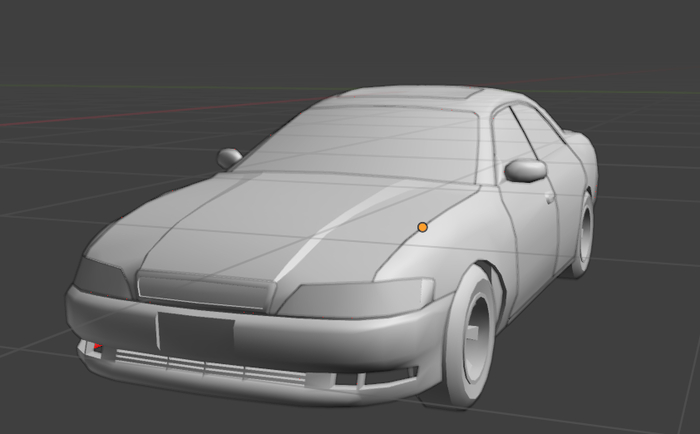
Task: Select the headlight above the front wheel side
Action: pyautogui.click(x=360, y=297)
